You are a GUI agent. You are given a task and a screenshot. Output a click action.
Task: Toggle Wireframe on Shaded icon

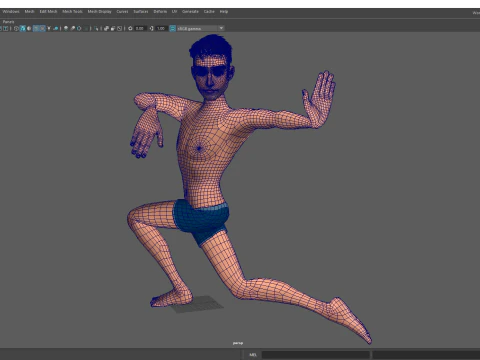[36, 29]
